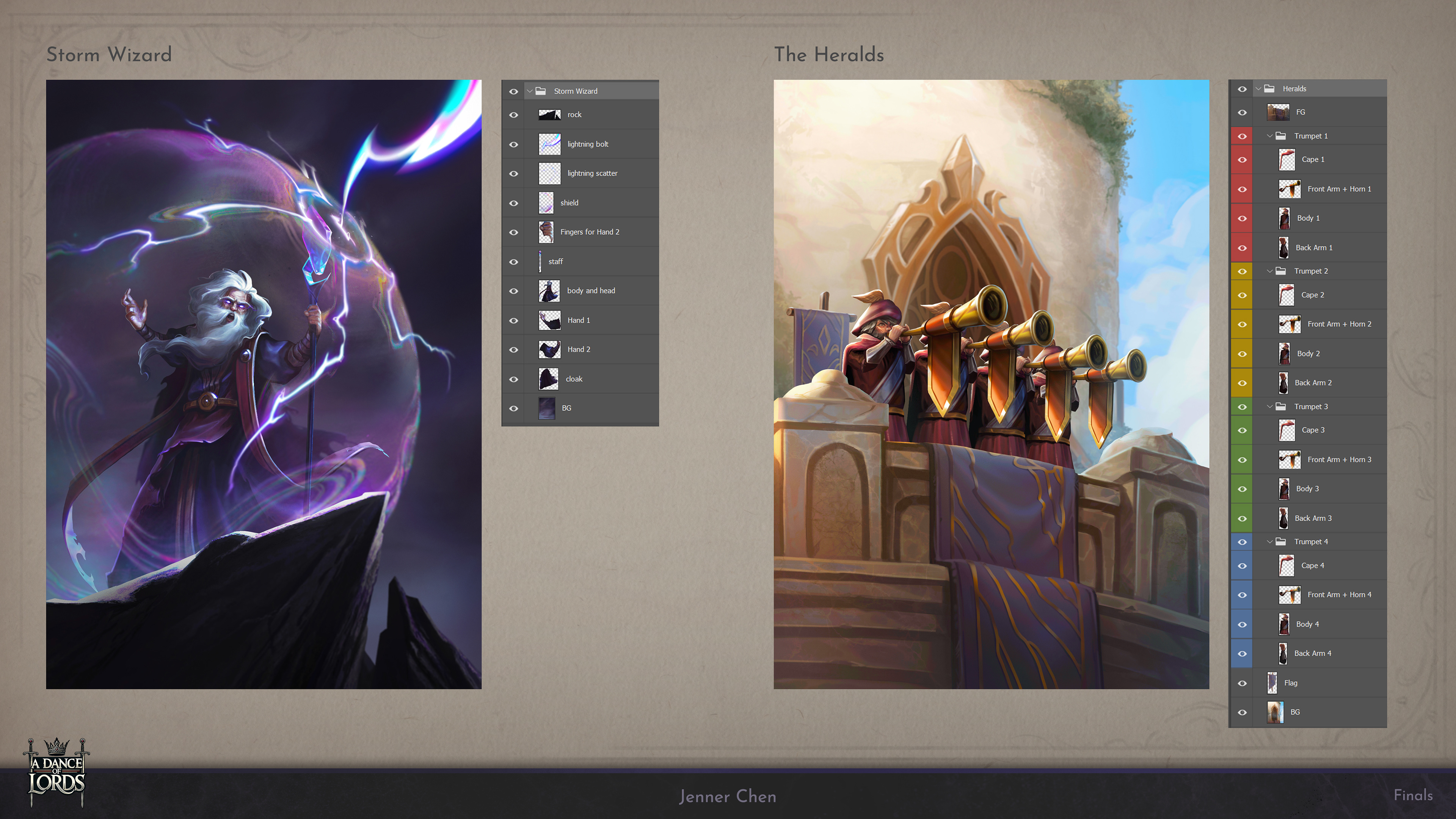Click the FG layer thumbnail

point(1278,113)
